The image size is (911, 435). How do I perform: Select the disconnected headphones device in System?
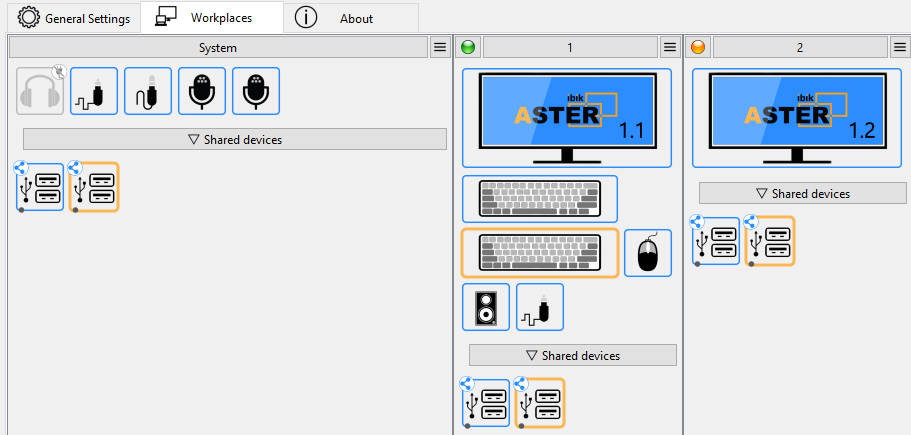point(40,91)
